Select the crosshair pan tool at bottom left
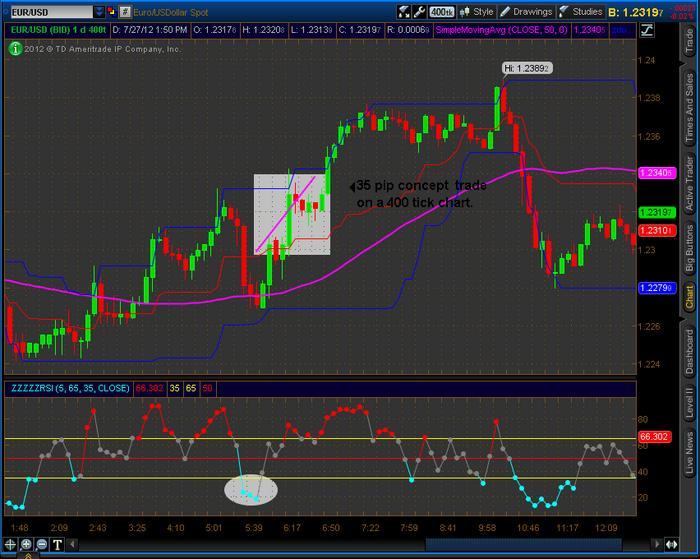The width and height of the screenshot is (700, 559). pos(10,544)
